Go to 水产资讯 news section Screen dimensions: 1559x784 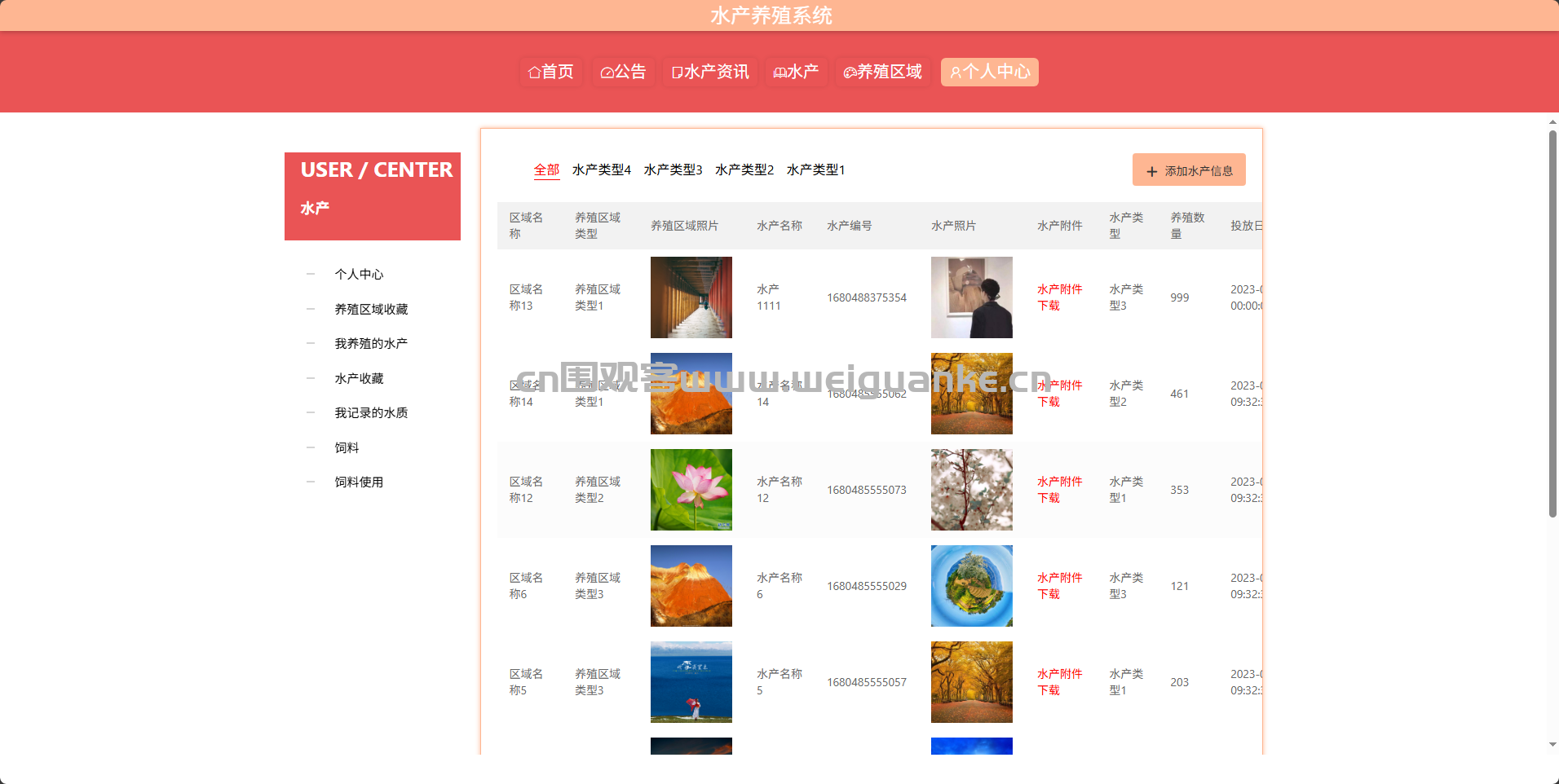coord(710,72)
